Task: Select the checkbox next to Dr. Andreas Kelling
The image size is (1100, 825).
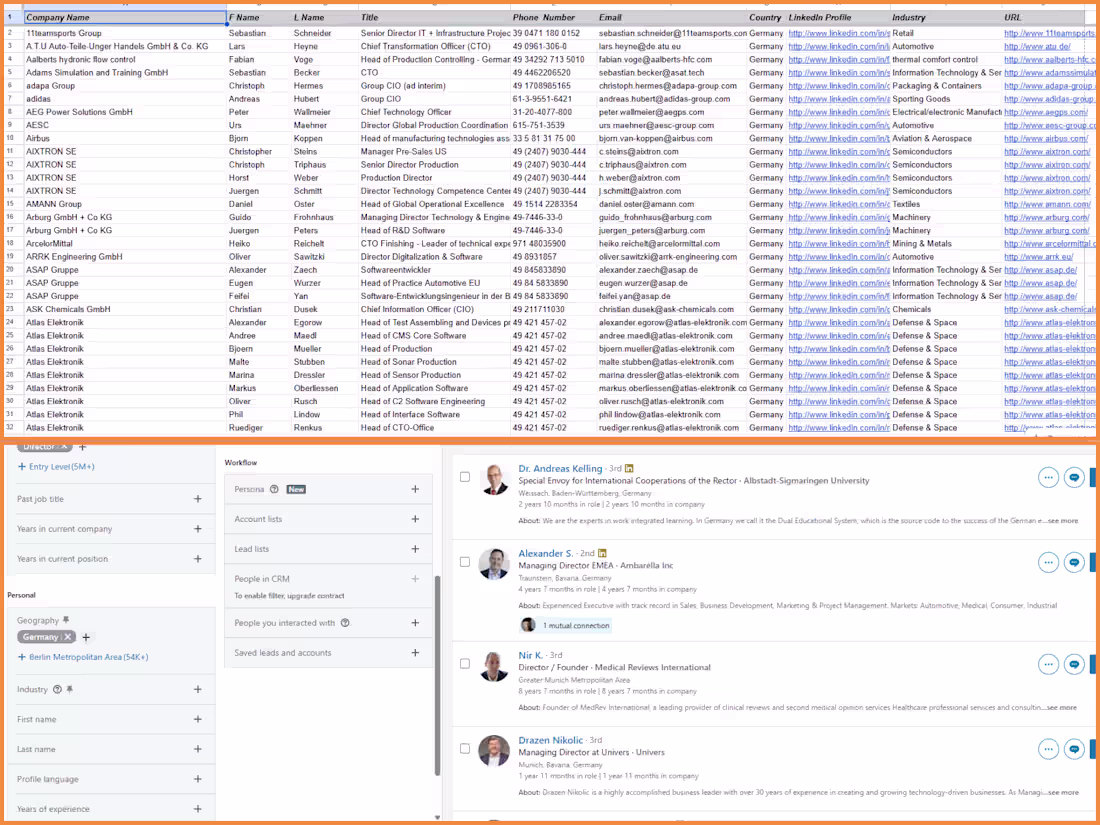Action: 465,477
